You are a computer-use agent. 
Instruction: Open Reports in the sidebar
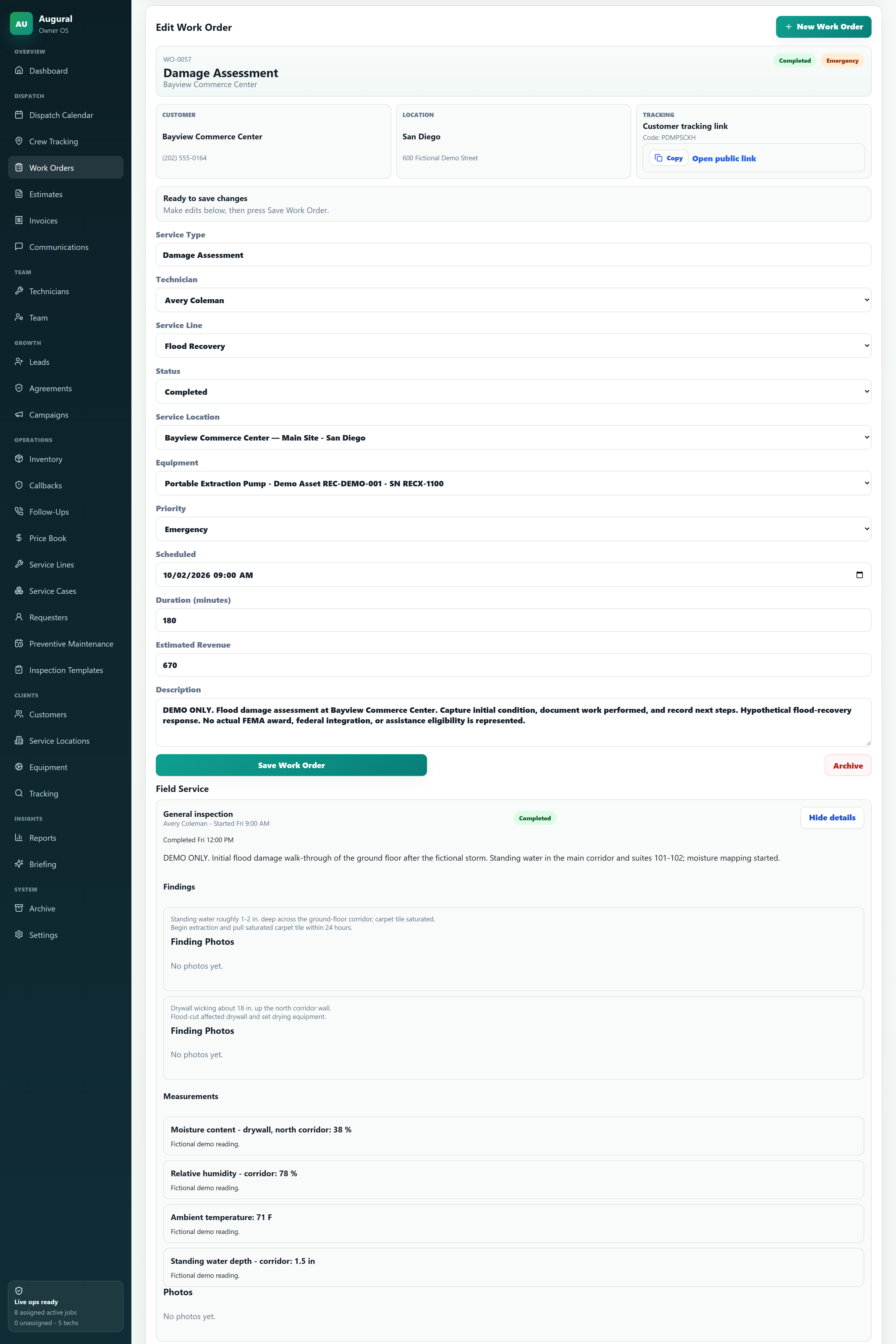66,838
